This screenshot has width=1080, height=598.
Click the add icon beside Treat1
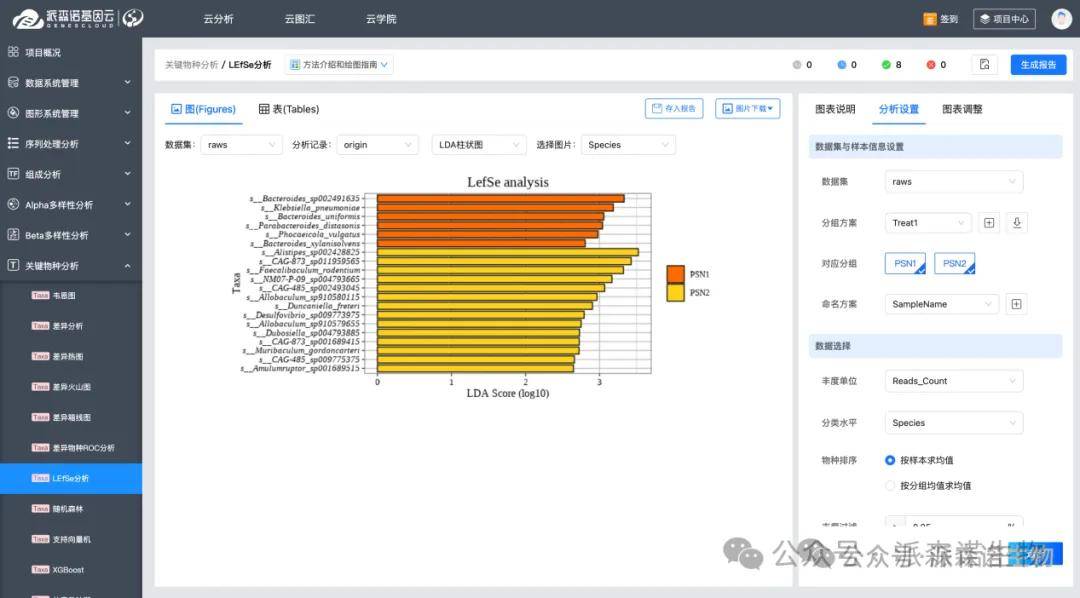click(989, 223)
